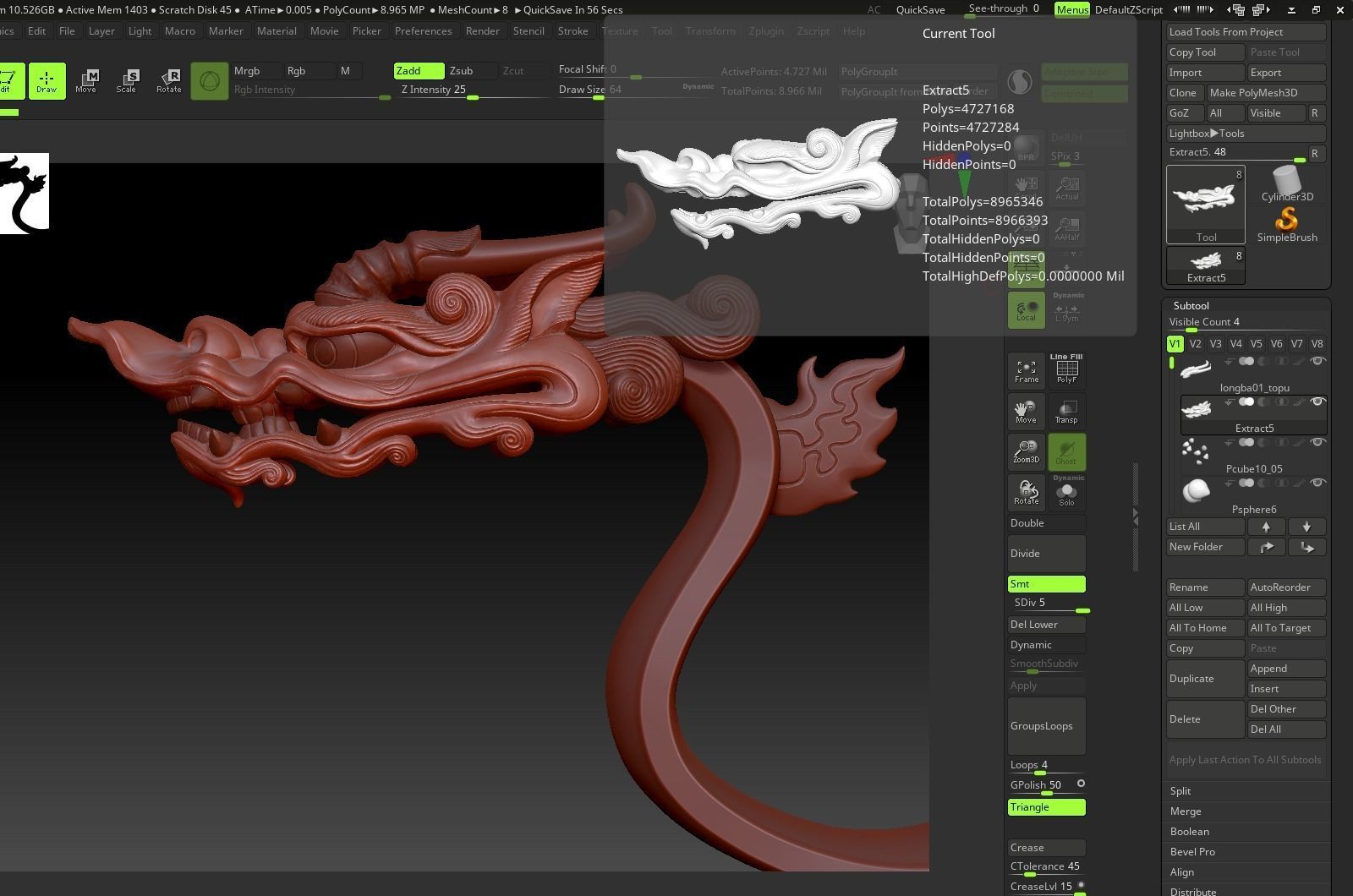The height and width of the screenshot is (896, 1353).
Task: Click the subtract boolean icon on Pcube10_05 row
Action: pos(1263,443)
